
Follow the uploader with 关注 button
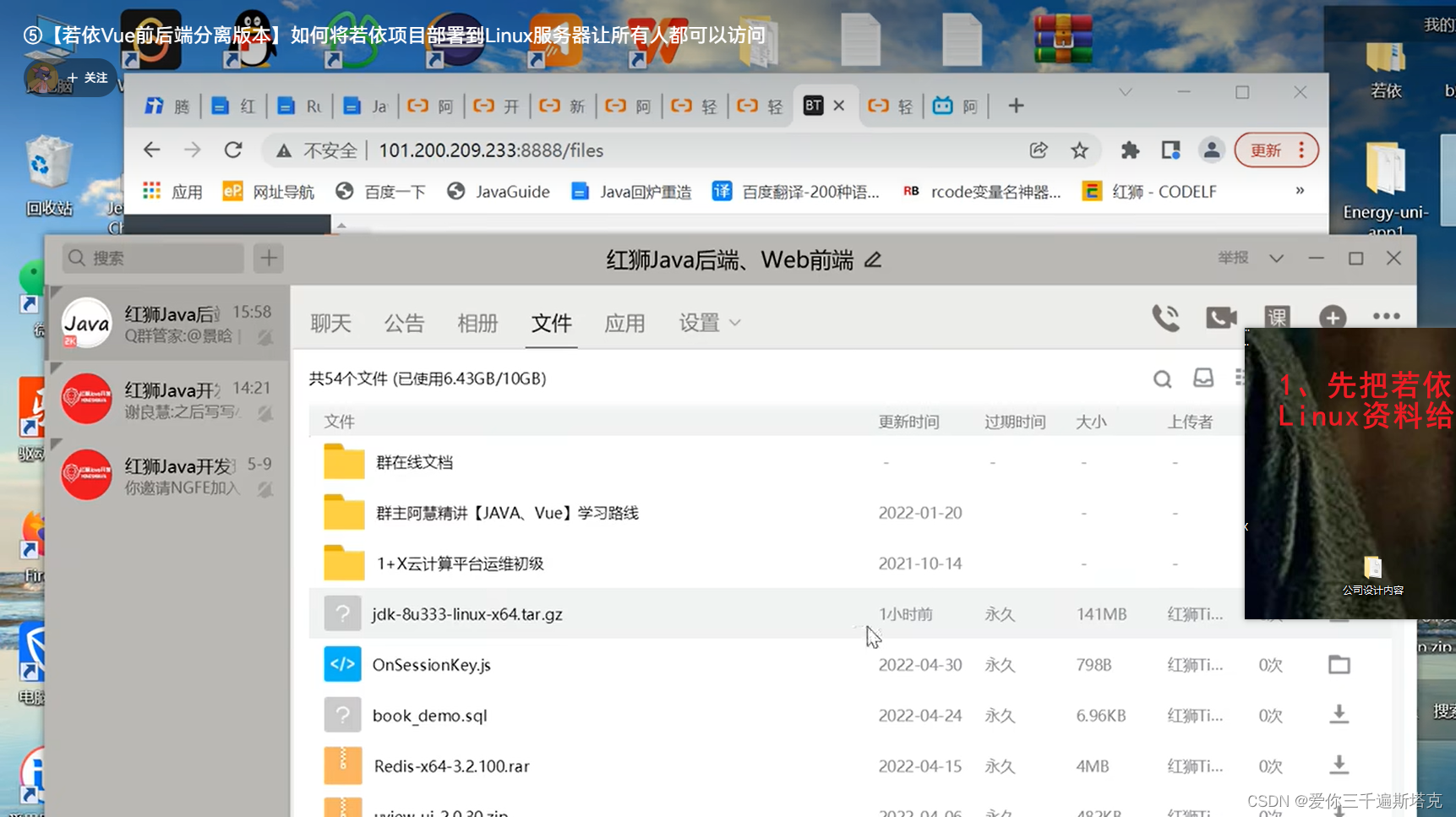tap(88, 78)
